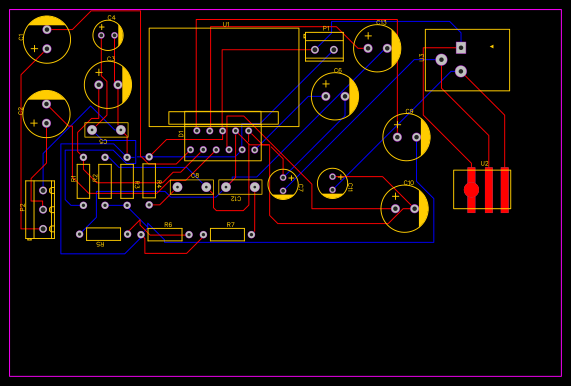The width and height of the screenshot is (571, 386).
Task: Select resistor R3 body
Action: coord(127,181)
